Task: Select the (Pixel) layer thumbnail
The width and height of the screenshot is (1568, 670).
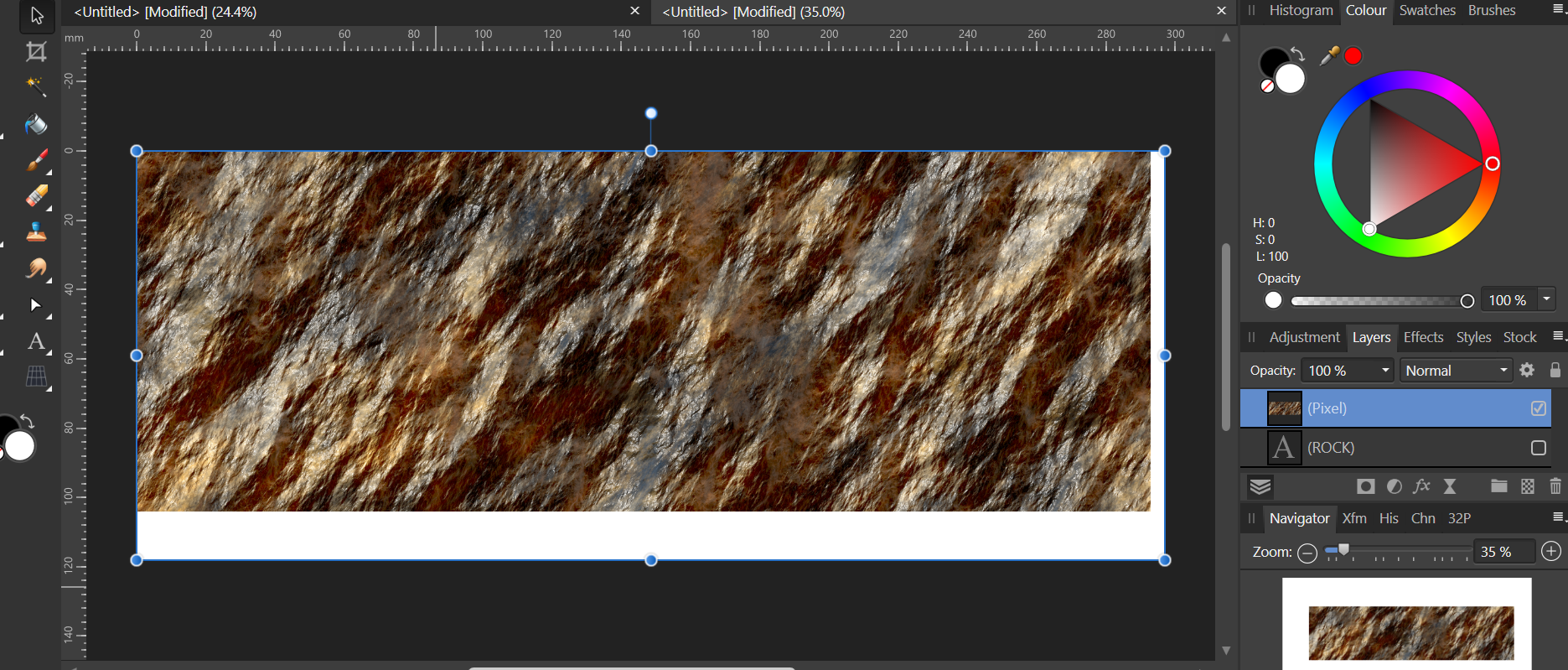Action: [1284, 408]
